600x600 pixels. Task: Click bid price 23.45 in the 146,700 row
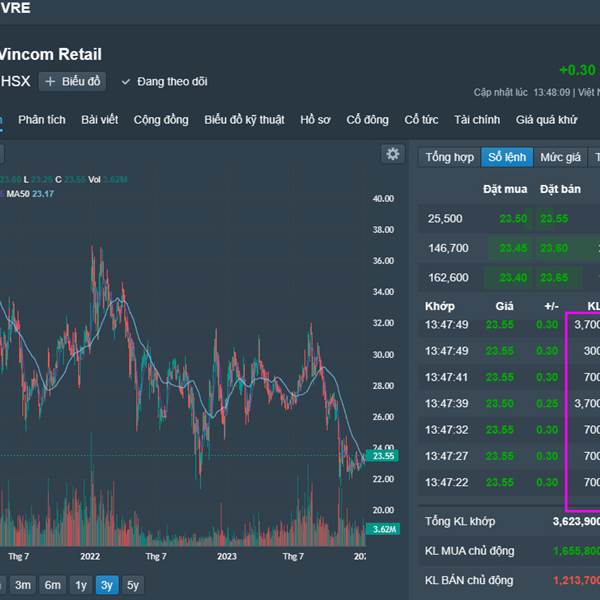coord(513,248)
